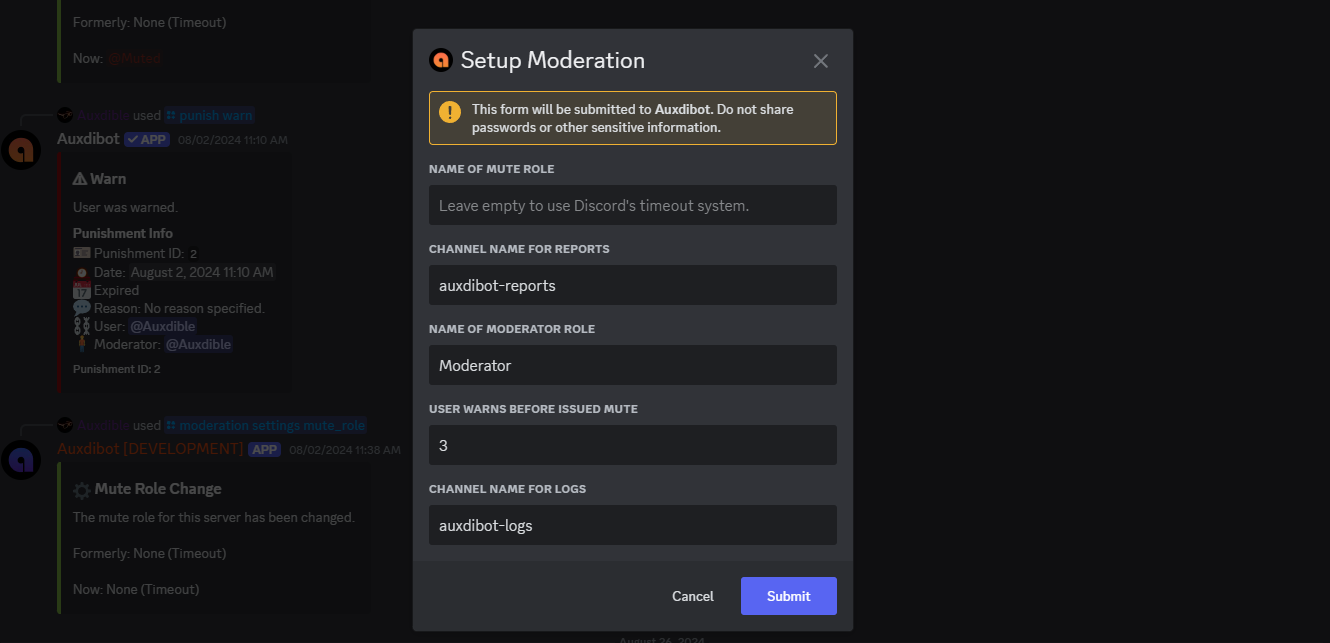Click the Channel Name for Logs input
The height and width of the screenshot is (643, 1330).
pyautogui.click(x=632, y=525)
